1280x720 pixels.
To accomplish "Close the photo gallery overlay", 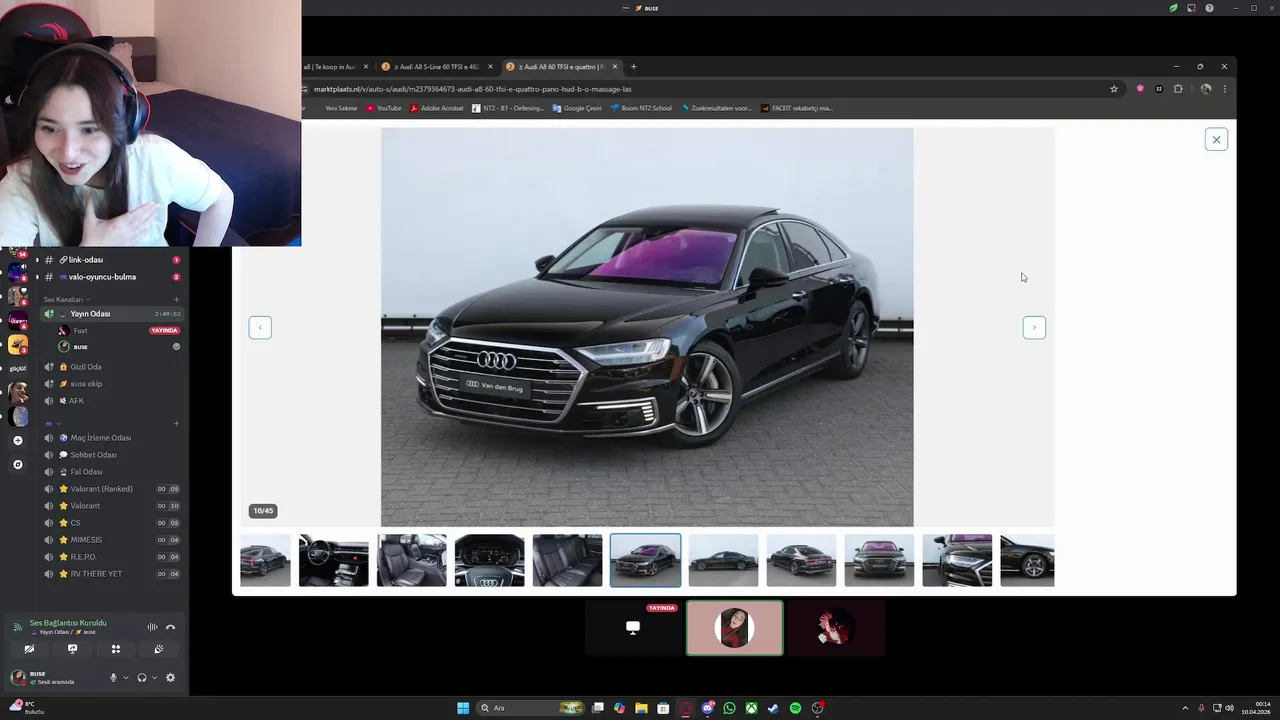I will [1216, 140].
